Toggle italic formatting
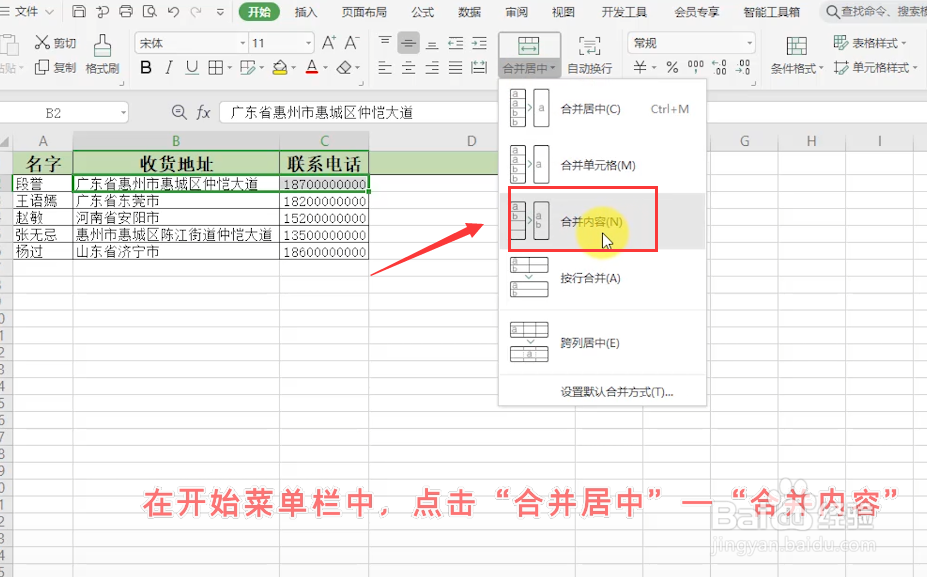The image size is (927, 577). point(168,69)
